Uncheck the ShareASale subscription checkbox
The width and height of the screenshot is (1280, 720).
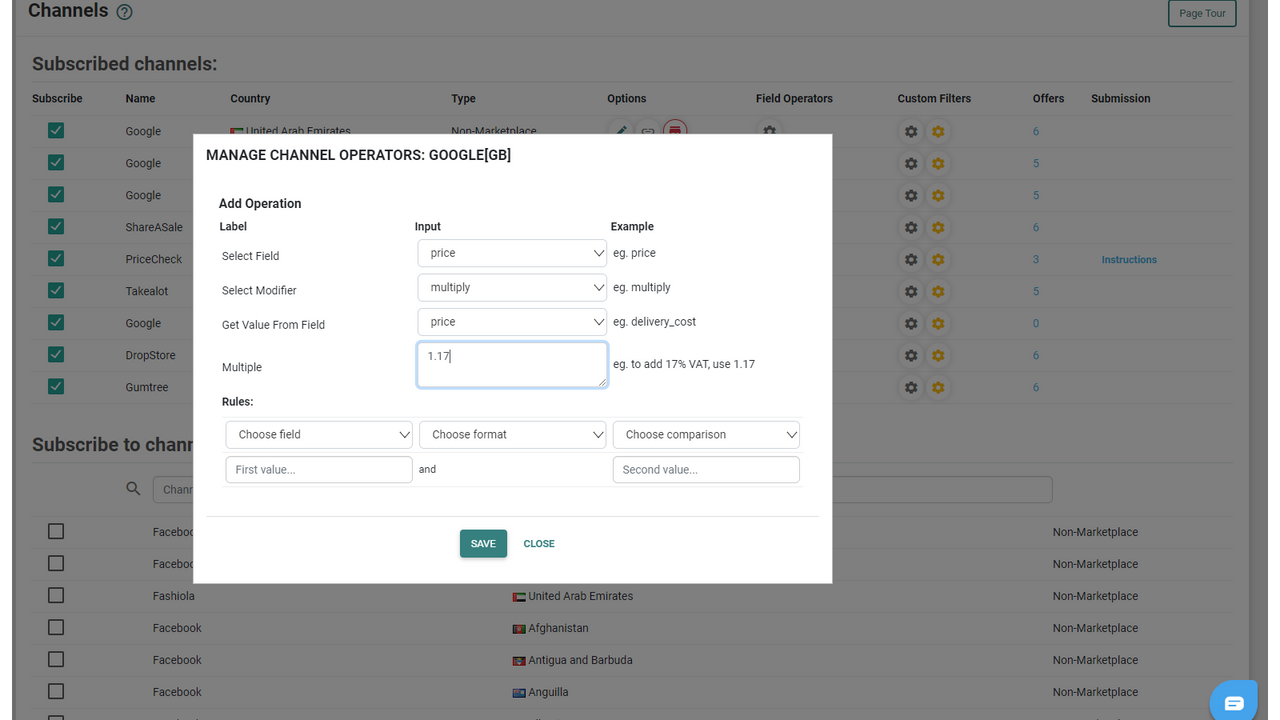(56, 226)
